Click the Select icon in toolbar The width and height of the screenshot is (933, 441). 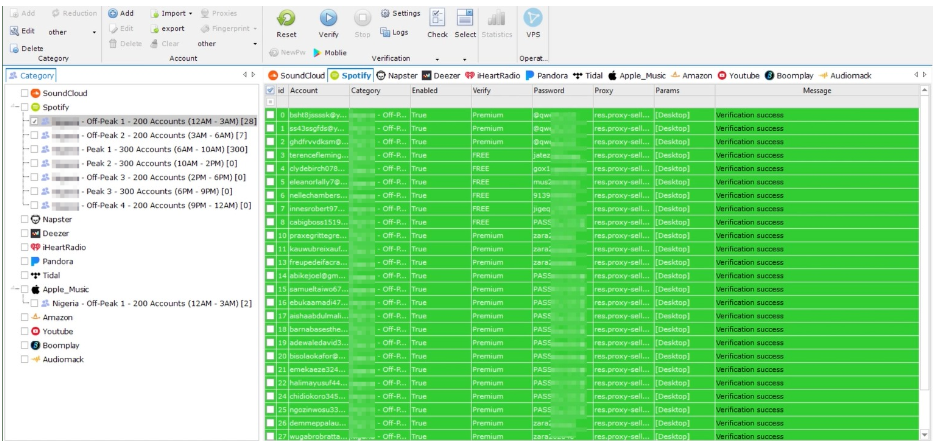(x=465, y=18)
